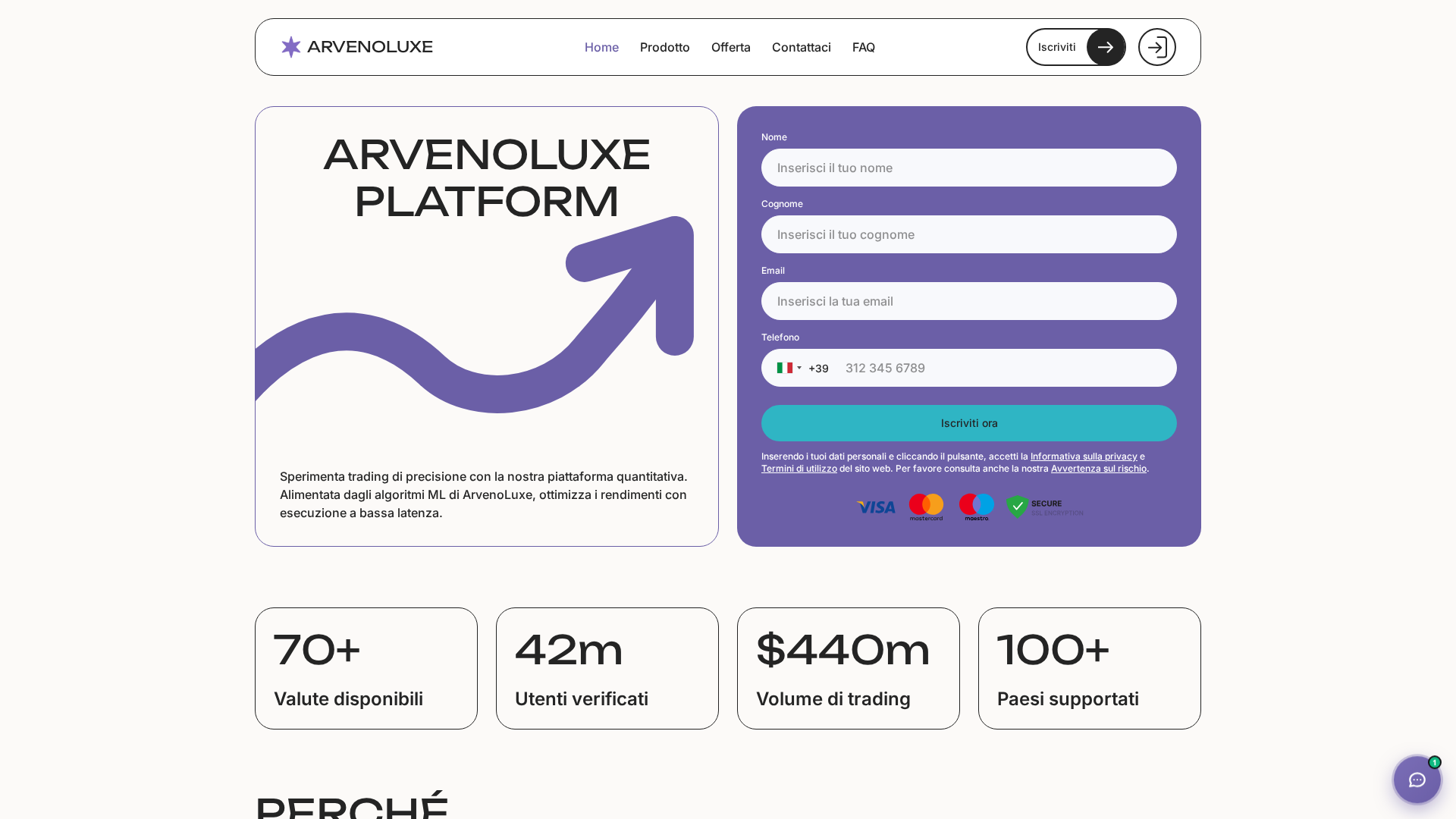Focus the Email input field
Viewport: 1456px width, 819px height.
(x=969, y=301)
